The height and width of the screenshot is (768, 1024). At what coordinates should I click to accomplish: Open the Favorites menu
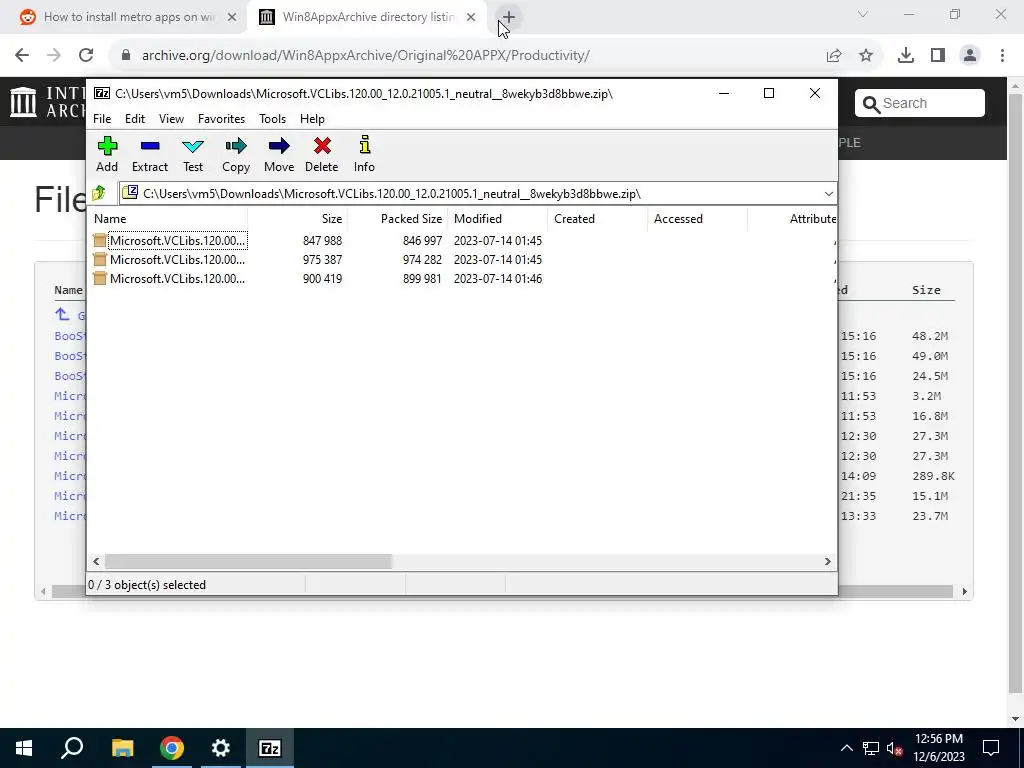point(221,119)
